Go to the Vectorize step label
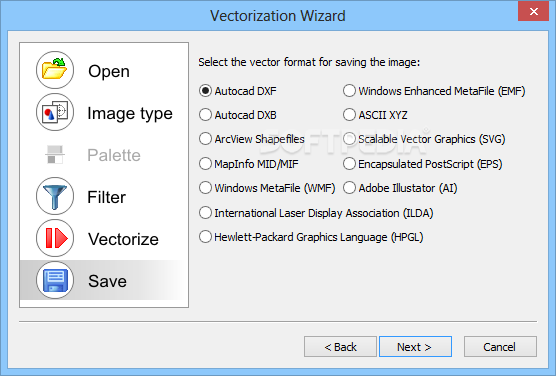The width and height of the screenshot is (556, 376). click(123, 239)
